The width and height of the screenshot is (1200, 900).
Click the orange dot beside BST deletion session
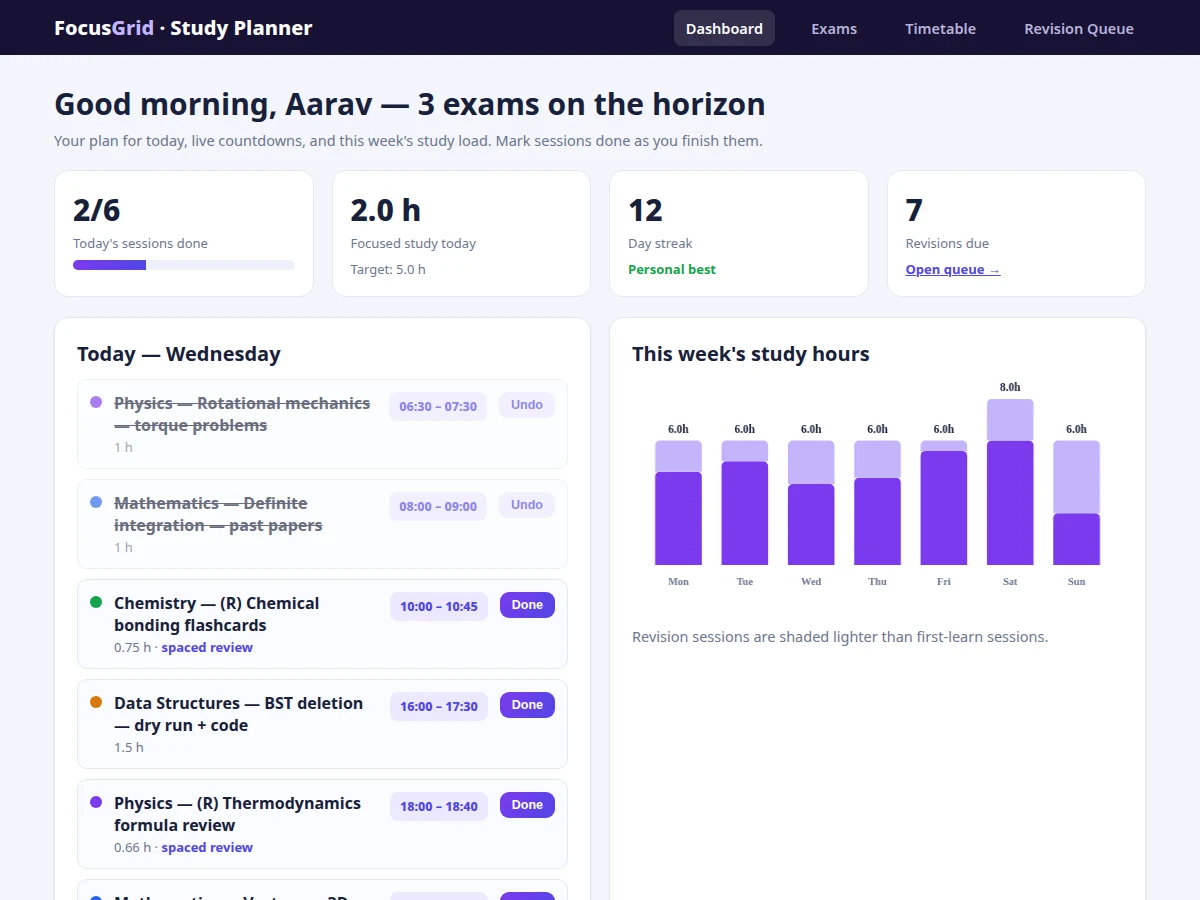pos(96,702)
